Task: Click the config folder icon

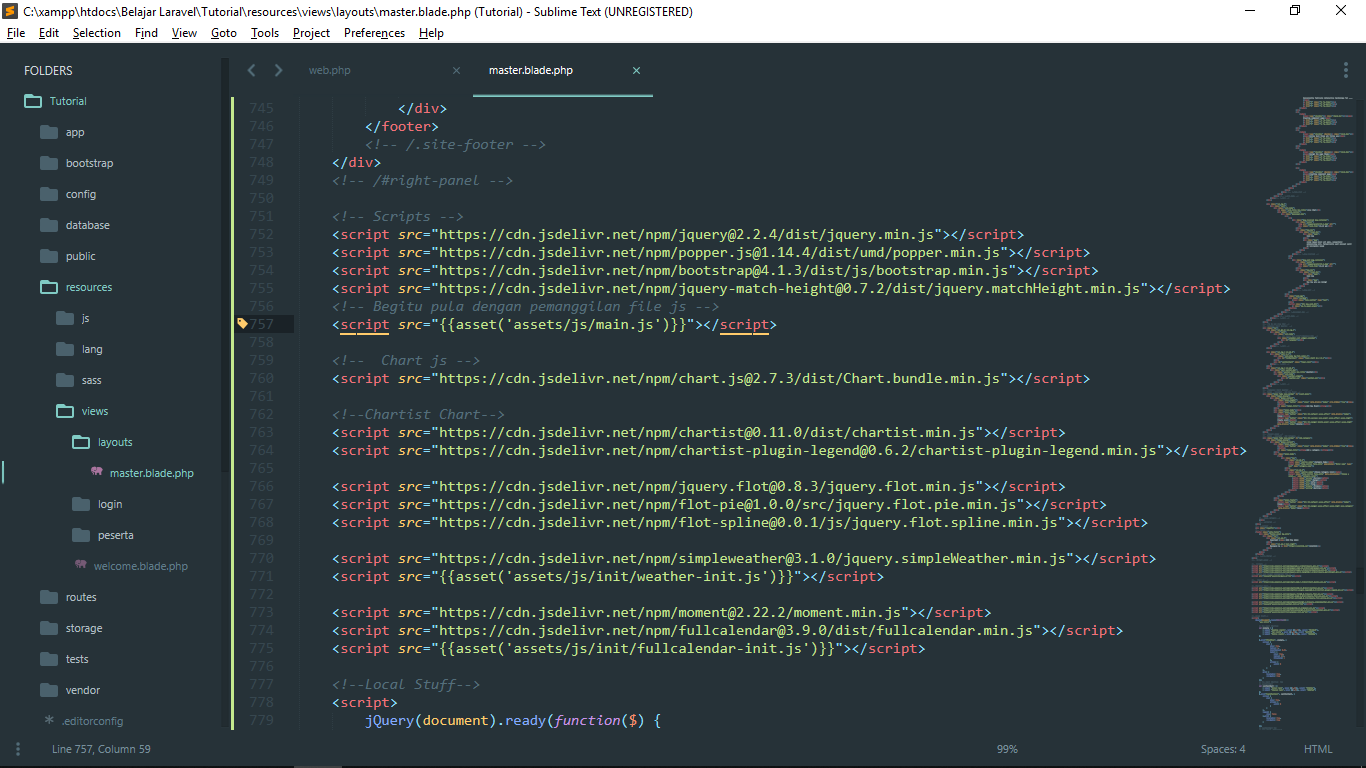Action: (x=49, y=194)
